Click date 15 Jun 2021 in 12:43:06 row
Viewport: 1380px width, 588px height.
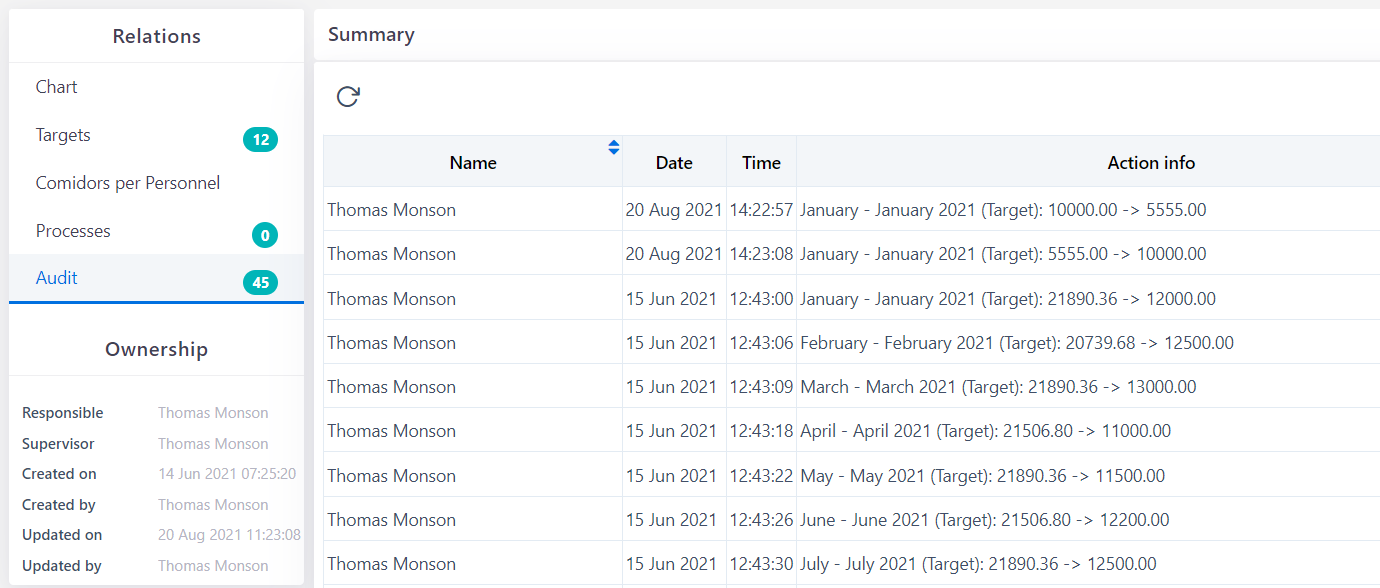pyautogui.click(x=671, y=343)
